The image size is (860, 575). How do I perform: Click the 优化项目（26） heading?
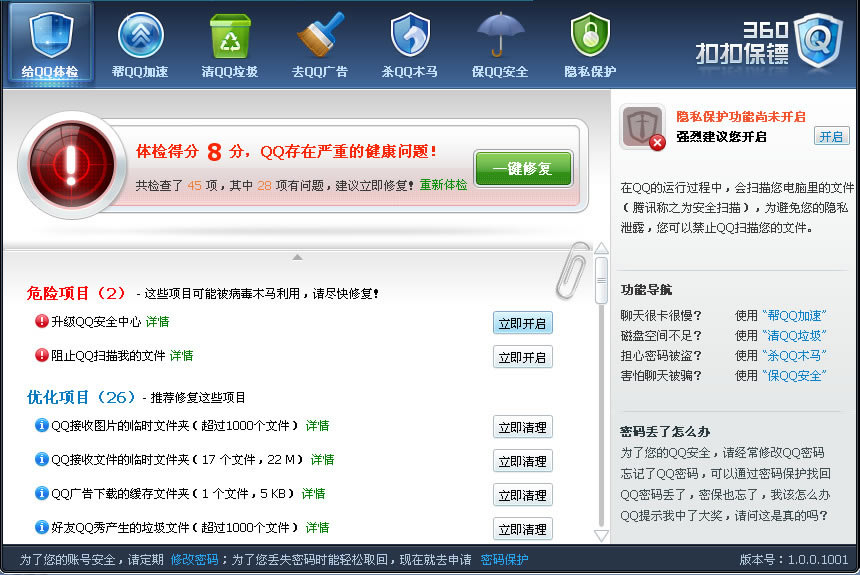81,397
